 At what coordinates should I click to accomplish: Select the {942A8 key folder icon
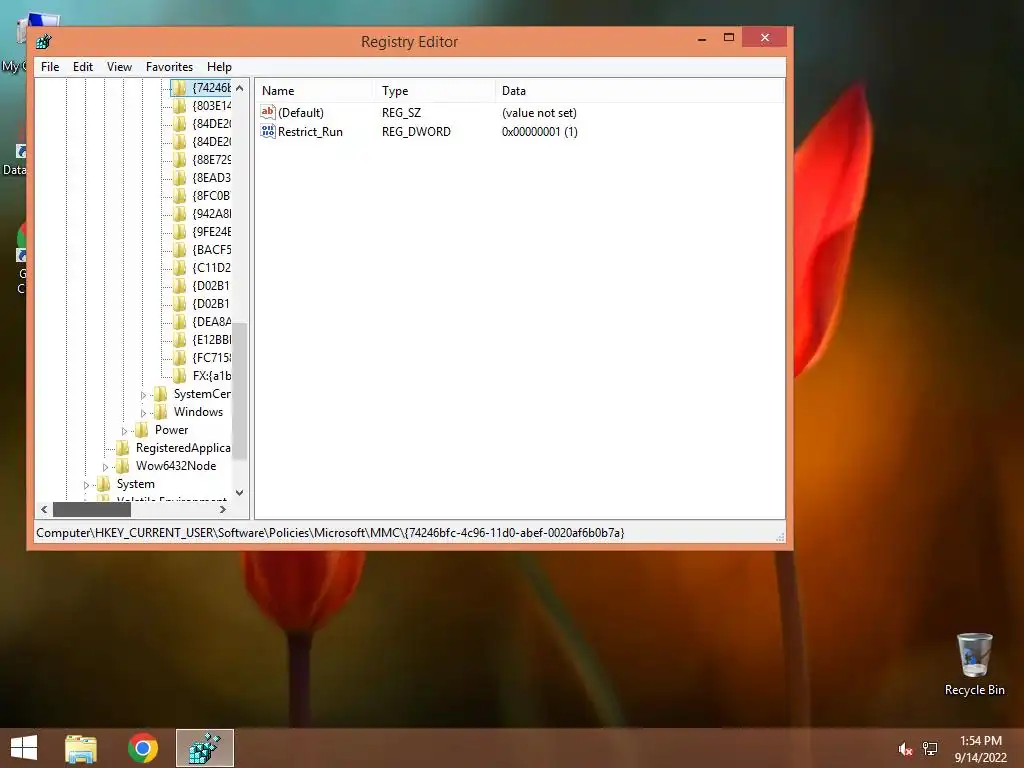[x=180, y=214]
